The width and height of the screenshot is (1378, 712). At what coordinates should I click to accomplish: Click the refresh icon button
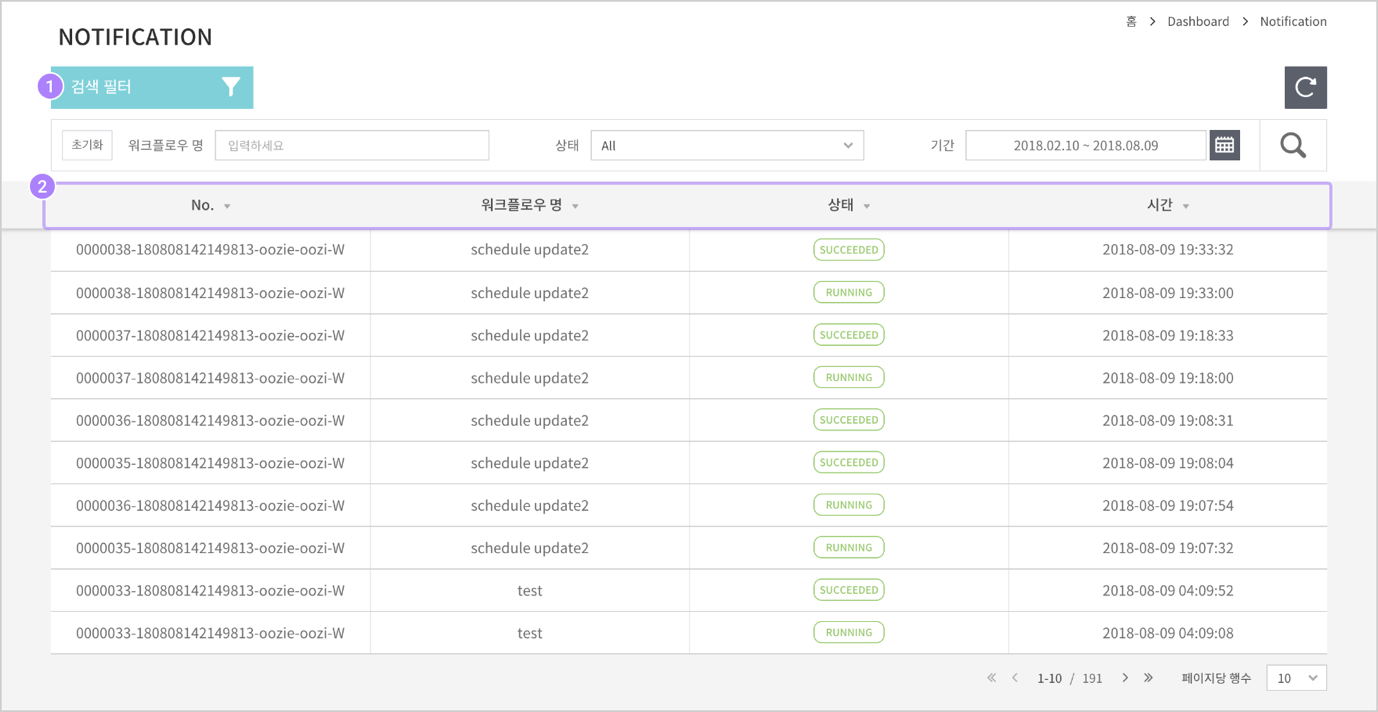click(1305, 87)
